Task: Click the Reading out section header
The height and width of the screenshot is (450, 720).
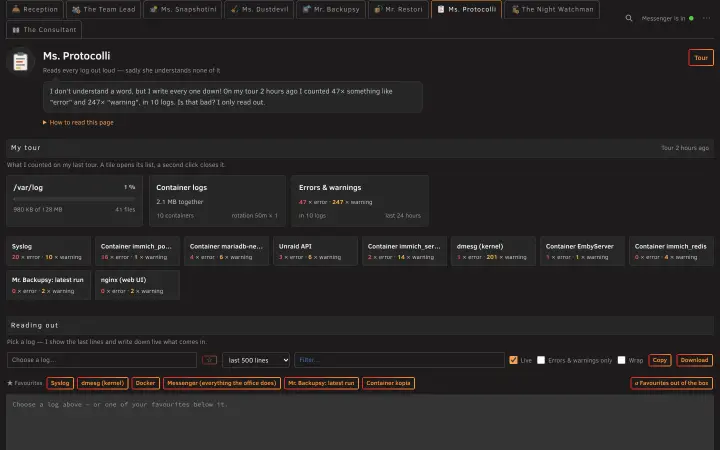Action: [x=360, y=325]
